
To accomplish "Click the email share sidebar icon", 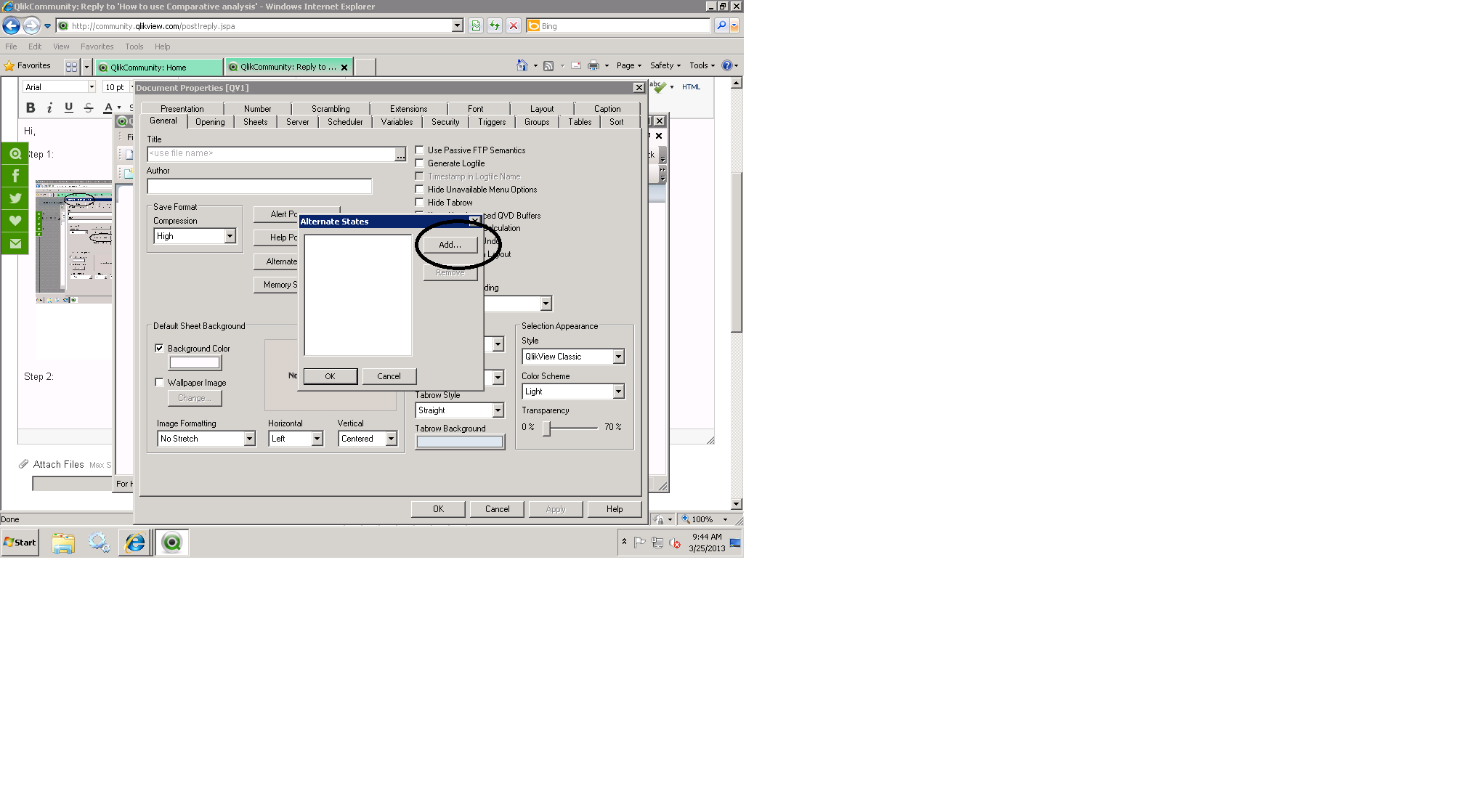I will click(15, 243).
